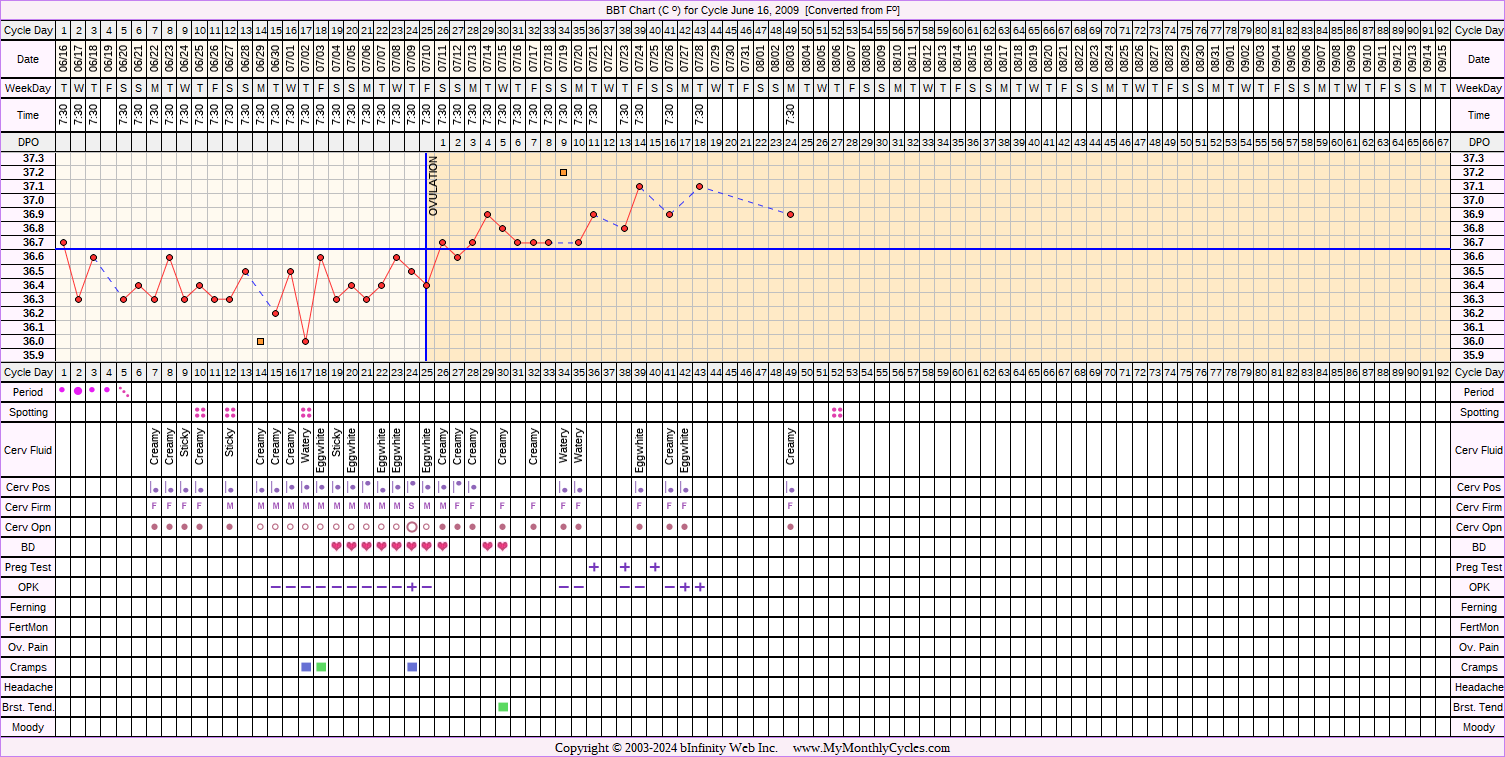Click positive OPK plus sign on day 24

coord(412,587)
